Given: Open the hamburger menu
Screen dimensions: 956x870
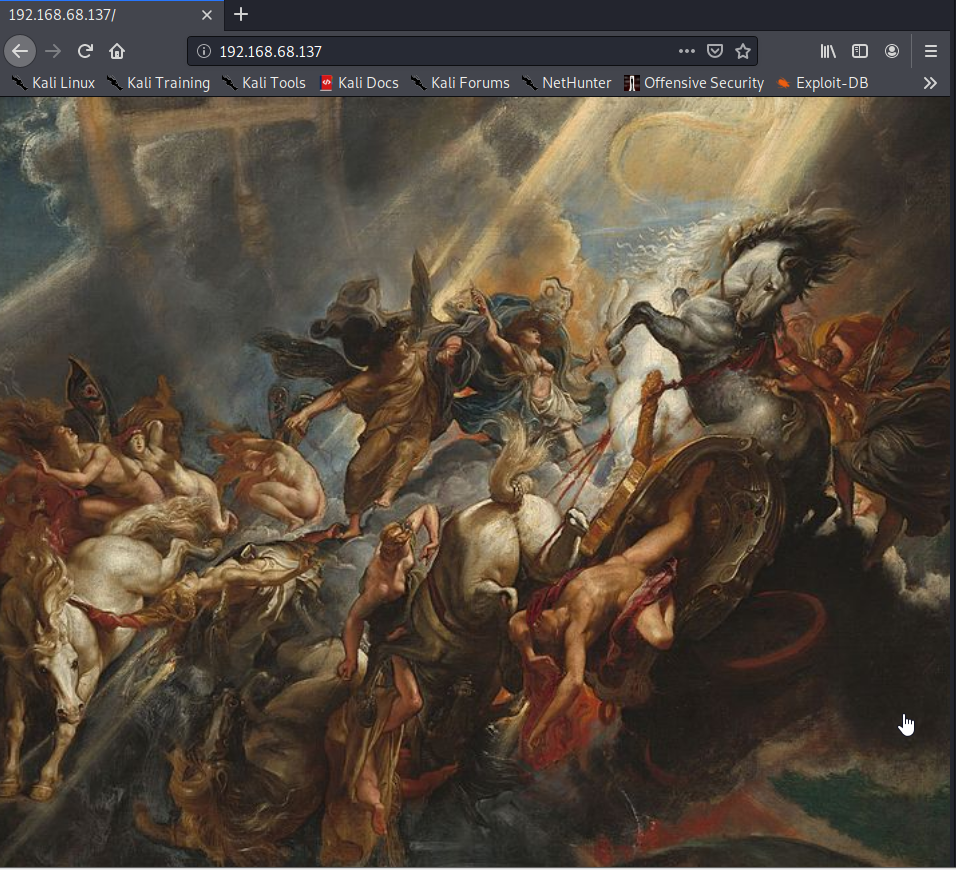Looking at the screenshot, I should coord(930,50).
